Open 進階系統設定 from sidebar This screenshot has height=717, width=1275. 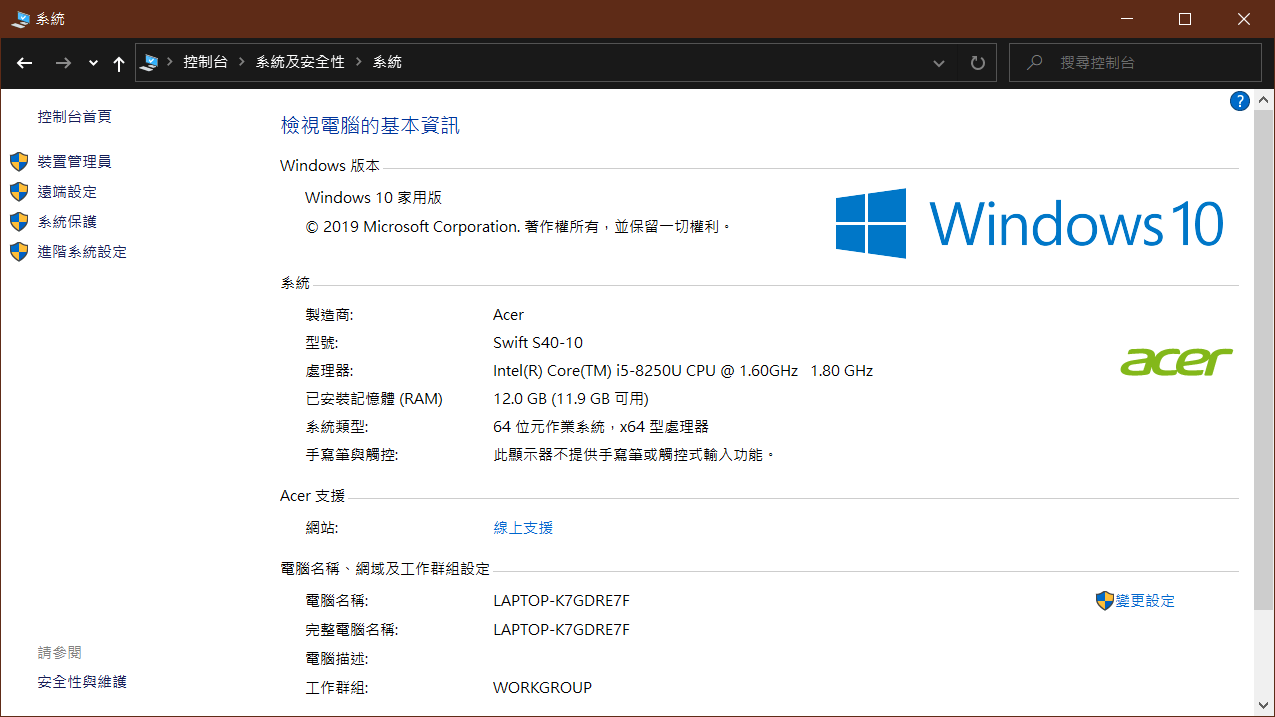click(x=82, y=252)
